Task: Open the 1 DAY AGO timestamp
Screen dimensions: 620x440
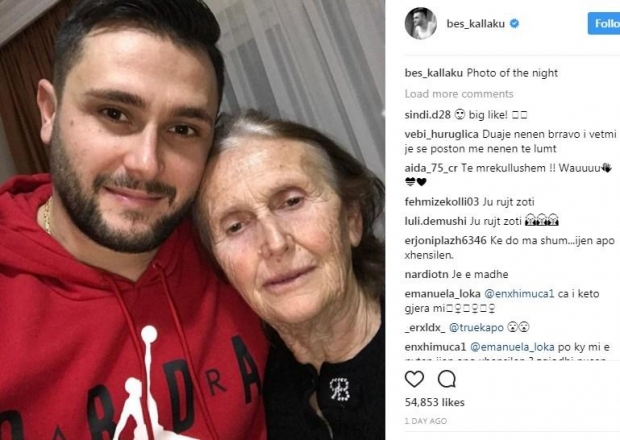Action: 425,421
